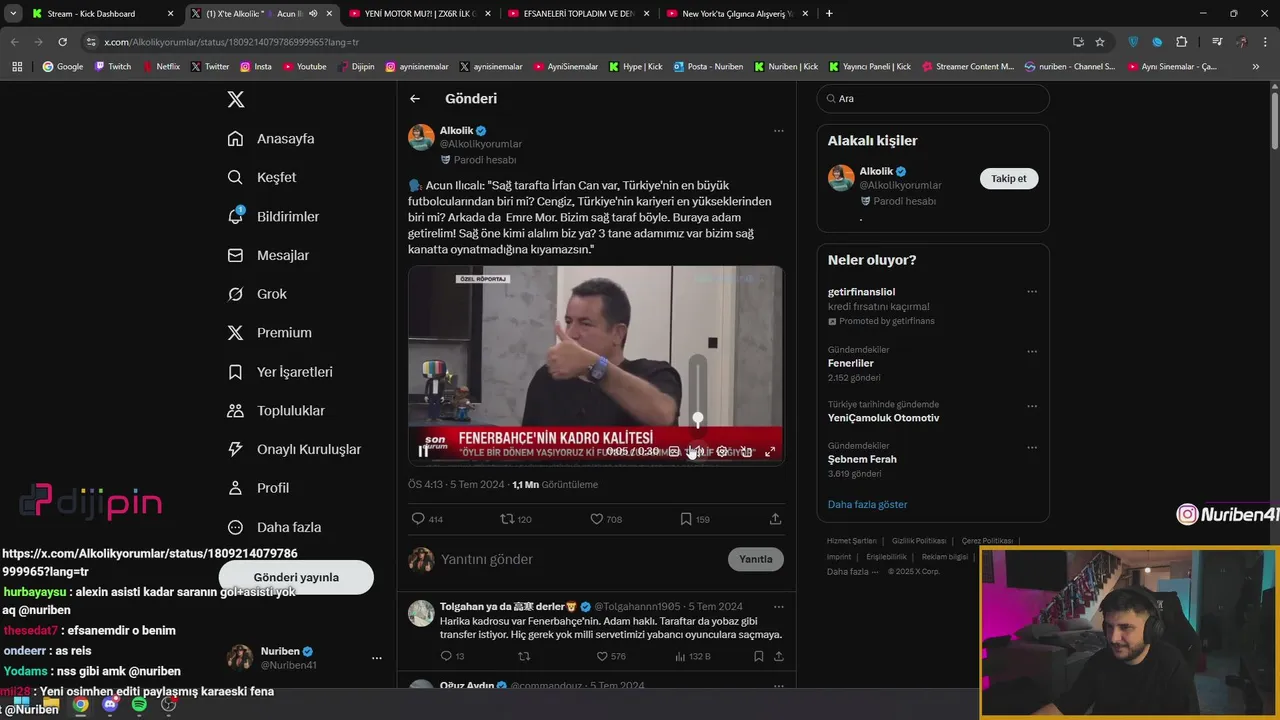The width and height of the screenshot is (1280, 720).
Task: Open the media control icon in toolbar
Action: [1216, 42]
